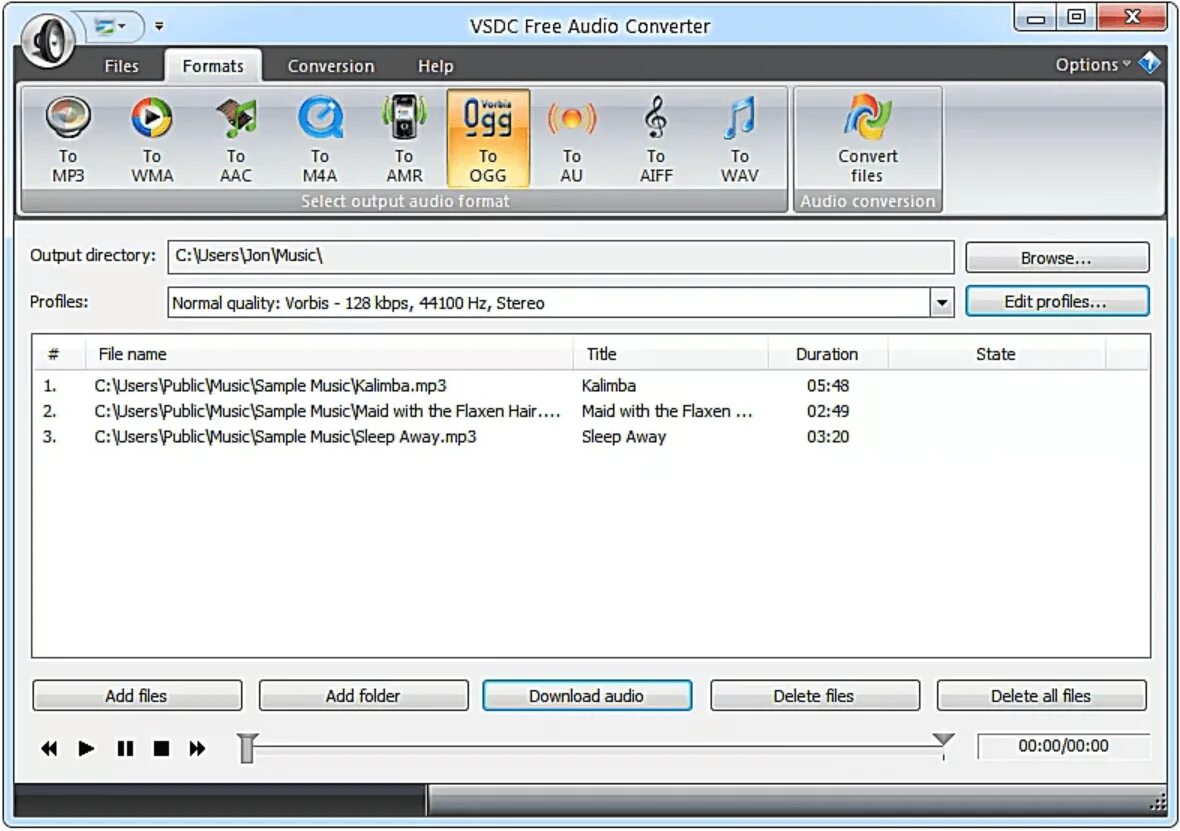Click the Kalimba title cell

[x=609, y=385]
